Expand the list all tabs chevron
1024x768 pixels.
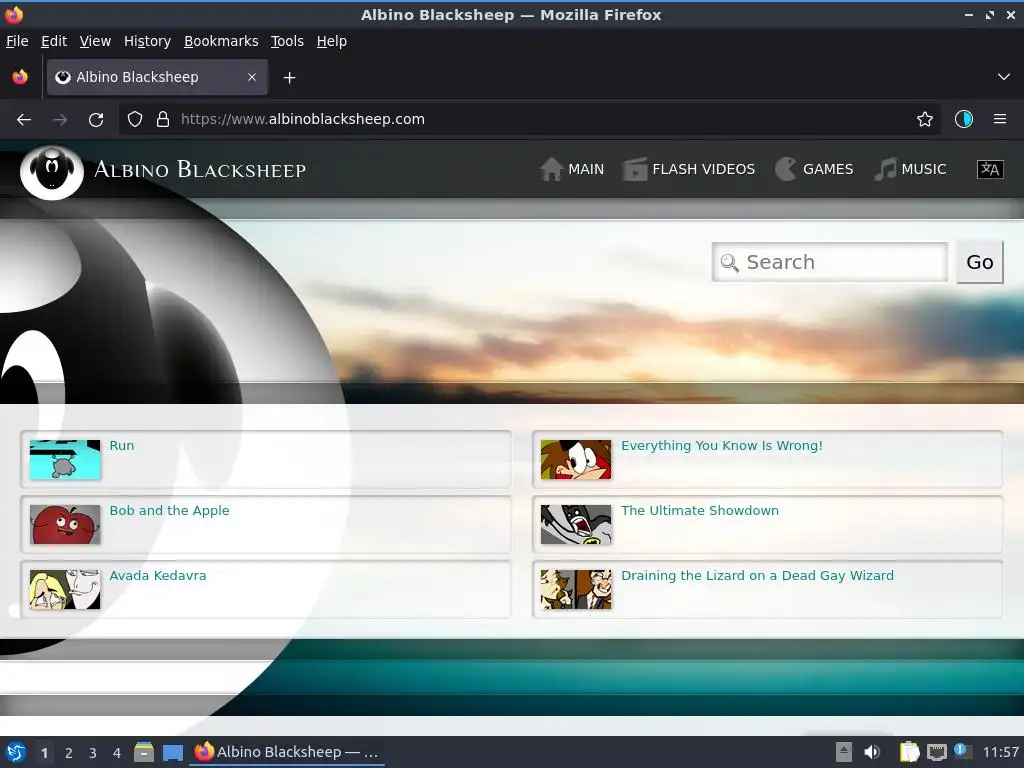coord(1004,77)
